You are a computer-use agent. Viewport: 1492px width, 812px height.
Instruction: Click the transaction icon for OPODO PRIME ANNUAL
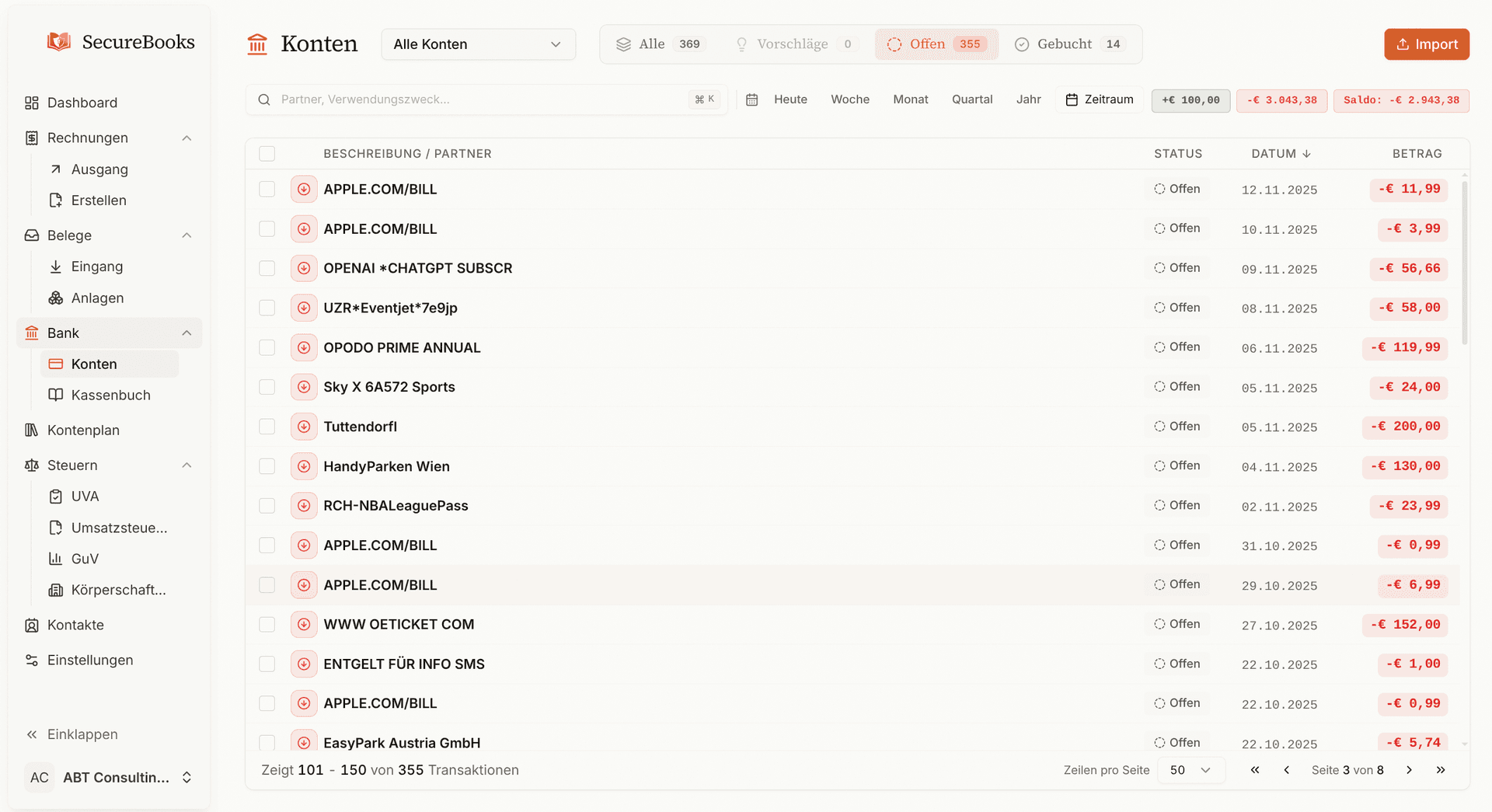pyautogui.click(x=304, y=347)
